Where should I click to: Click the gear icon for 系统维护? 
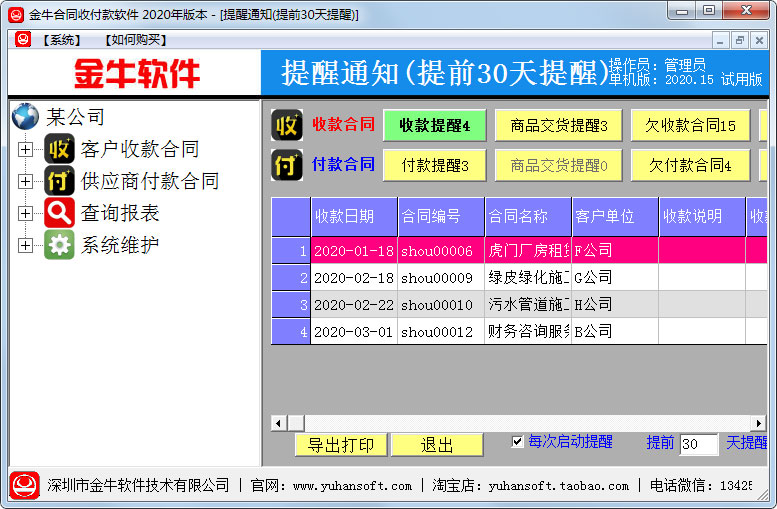pos(59,245)
